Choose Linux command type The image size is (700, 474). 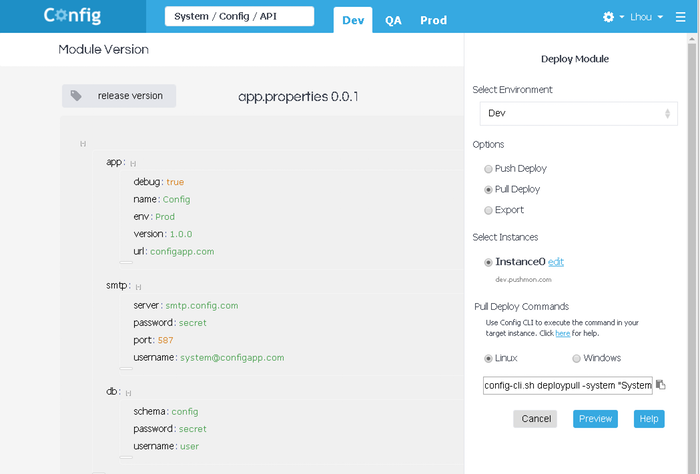click(x=488, y=358)
